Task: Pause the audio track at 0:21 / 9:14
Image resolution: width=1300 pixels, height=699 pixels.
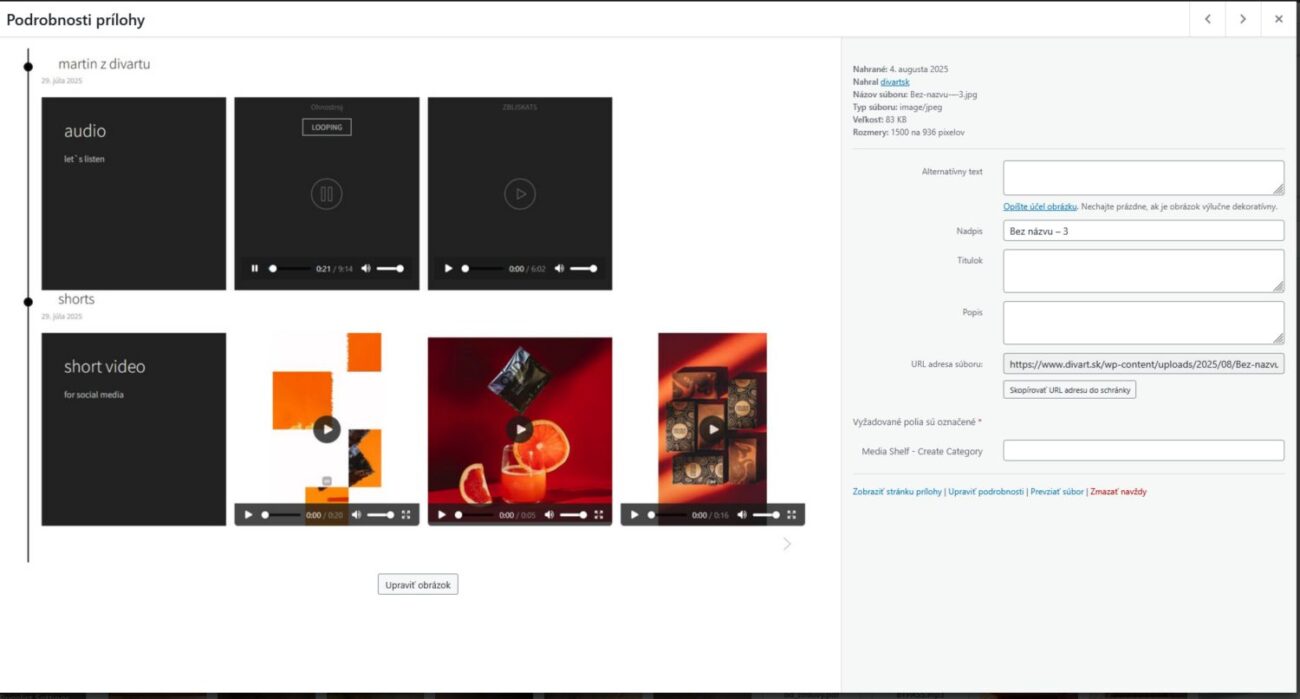Action: click(254, 268)
